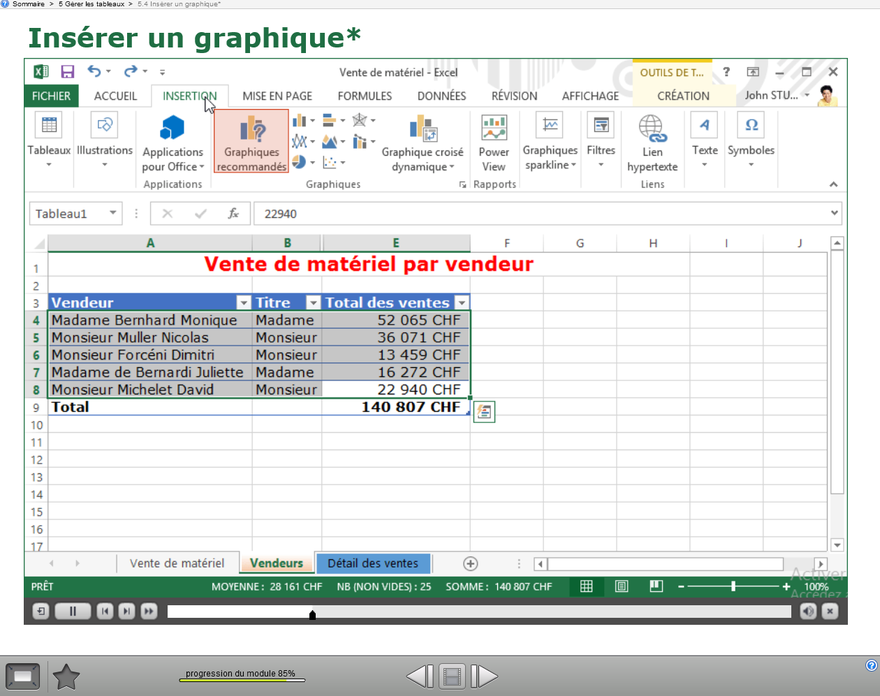
Task: Click the Graphiques recommandés icon
Action: (251, 130)
